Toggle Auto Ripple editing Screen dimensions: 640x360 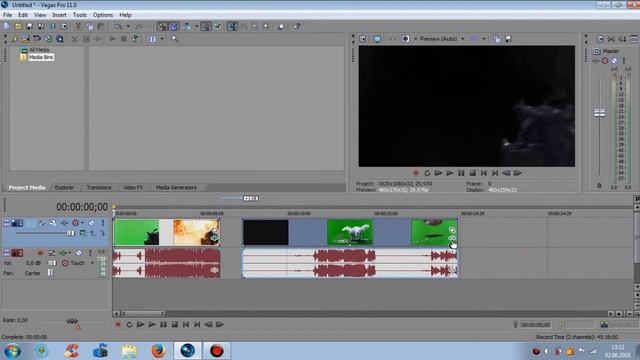[x=187, y=27]
